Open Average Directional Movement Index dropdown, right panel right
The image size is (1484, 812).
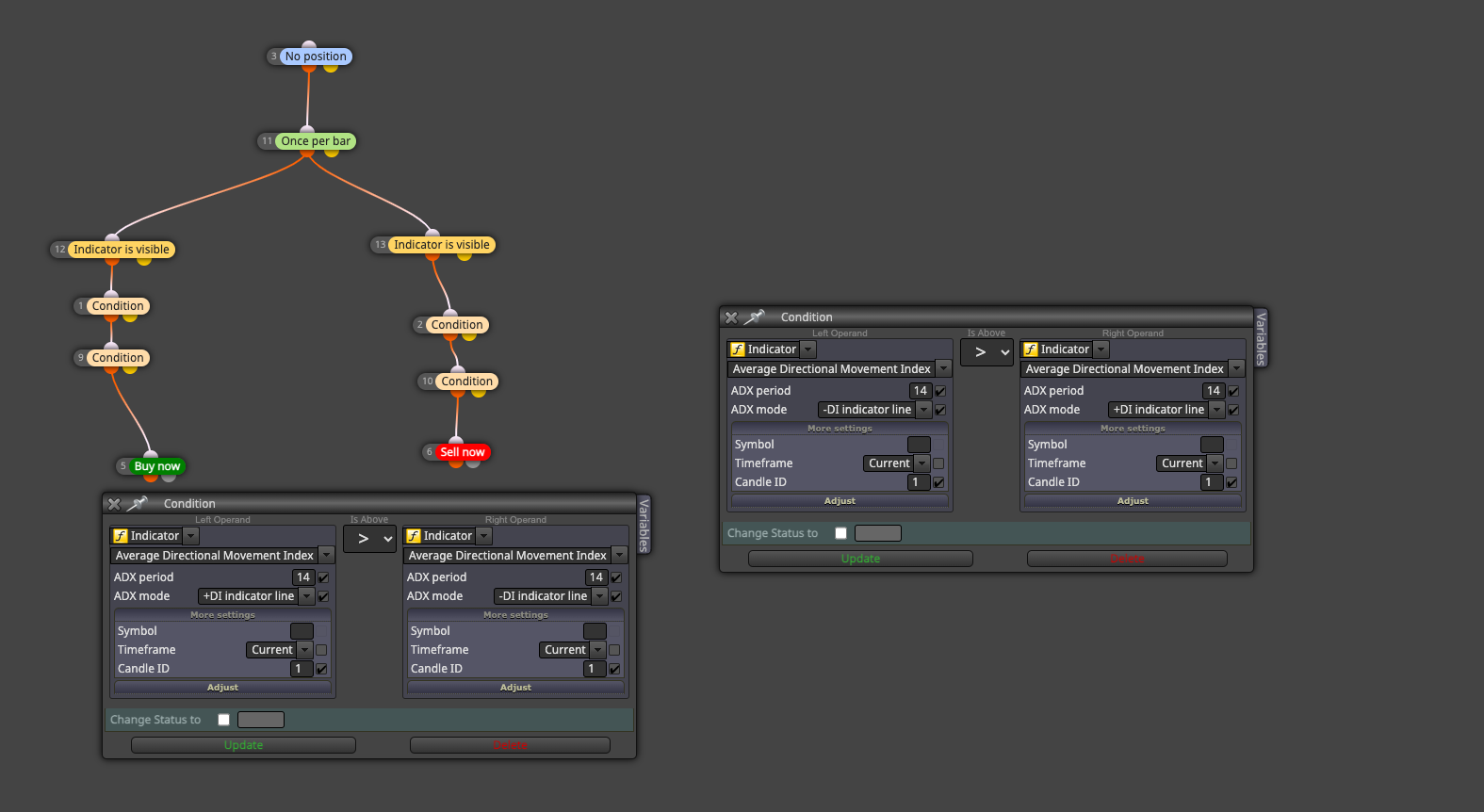coord(1237,369)
